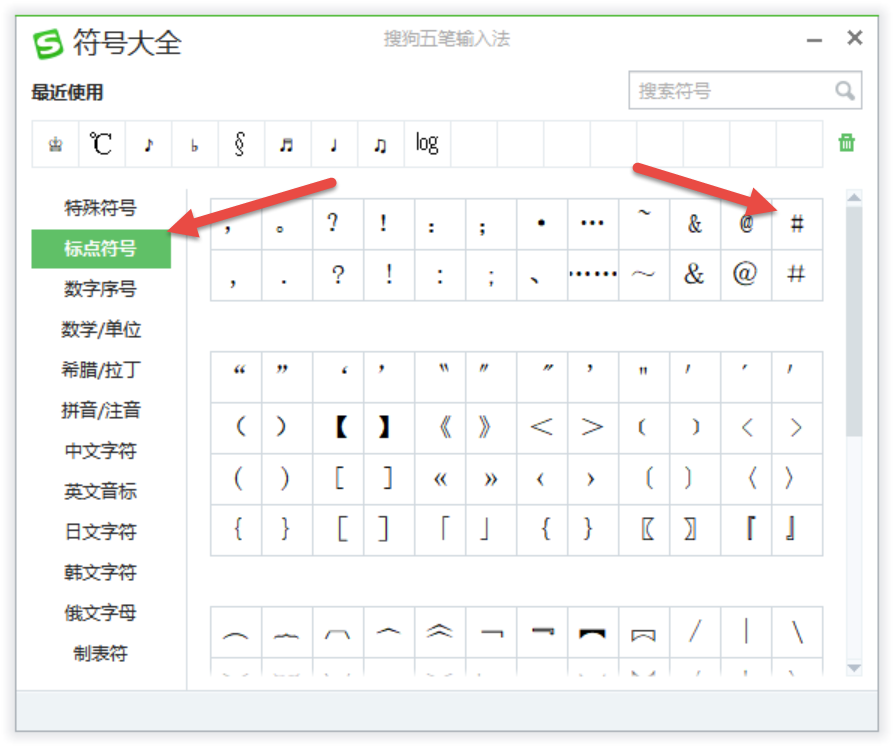Image resolution: width=894 pixels, height=747 pixels.
Task: Go to the 日文字符 category
Action: 101,532
